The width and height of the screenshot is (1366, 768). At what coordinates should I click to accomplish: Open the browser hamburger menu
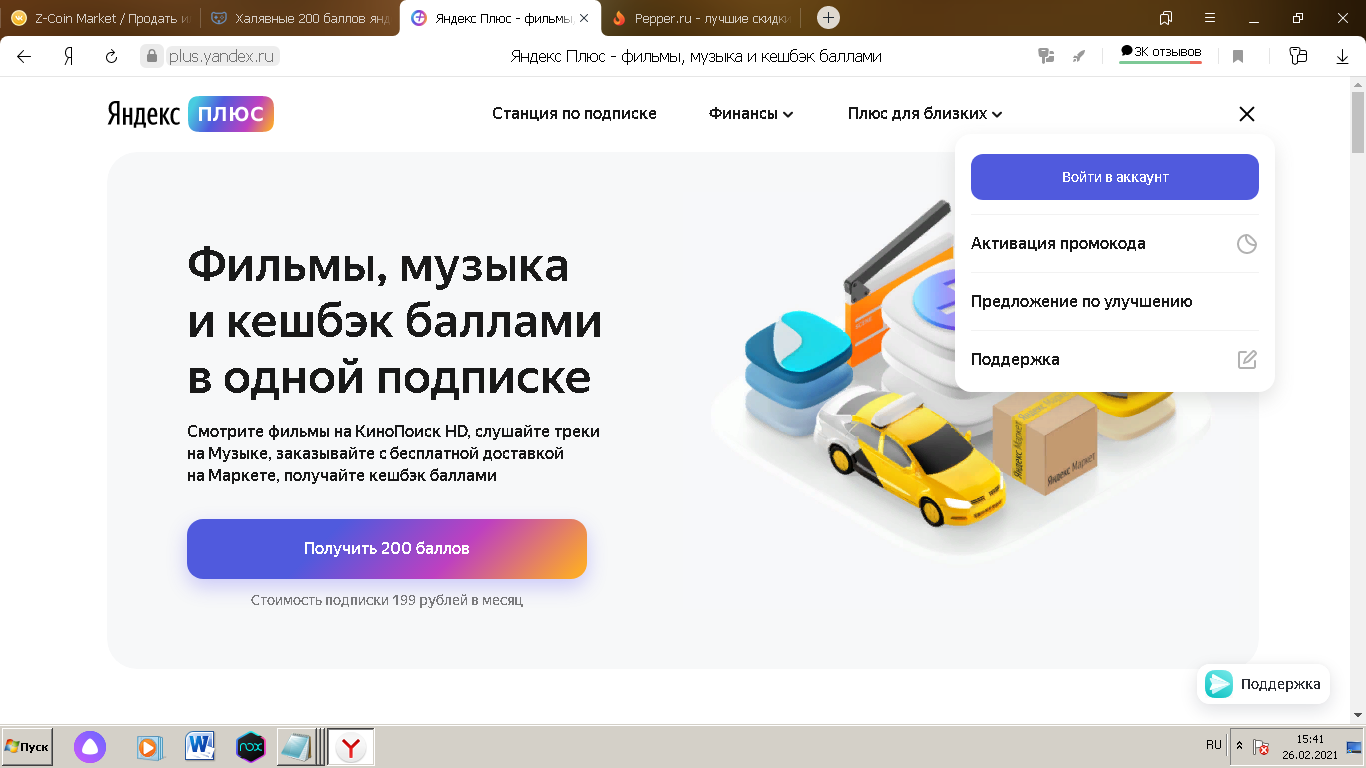click(x=1210, y=18)
